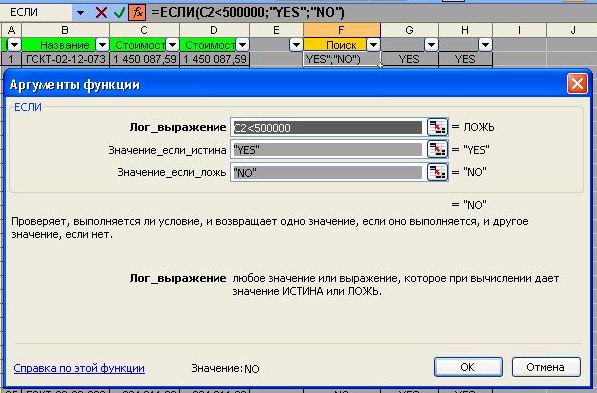This screenshot has height=393, width=597.
Task: Select column H header
Action: (465, 30)
